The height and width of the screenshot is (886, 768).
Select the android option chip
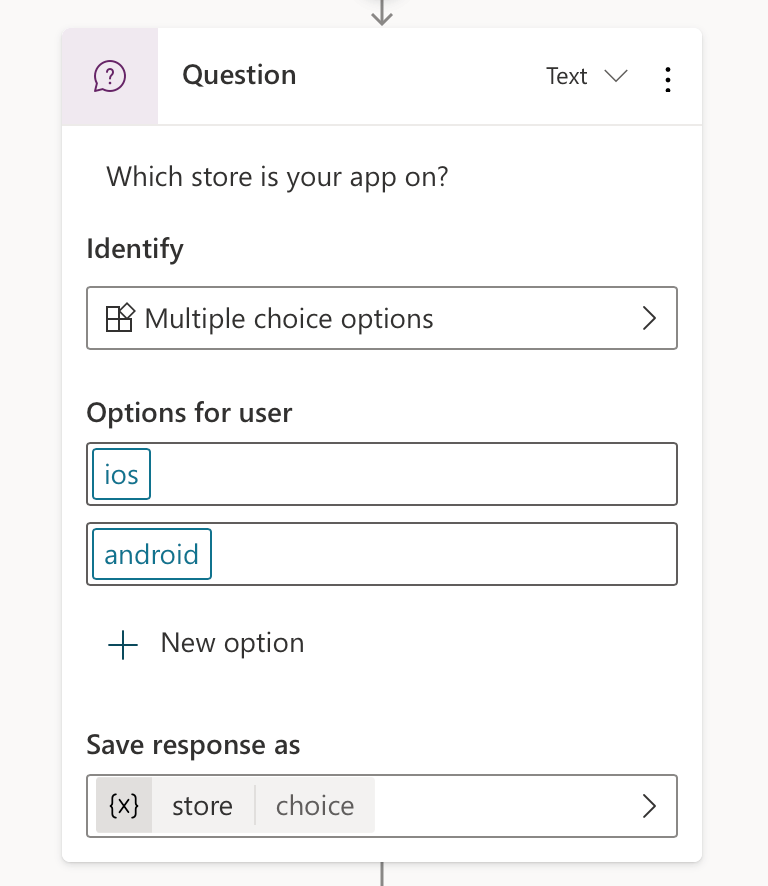pyautogui.click(x=151, y=554)
